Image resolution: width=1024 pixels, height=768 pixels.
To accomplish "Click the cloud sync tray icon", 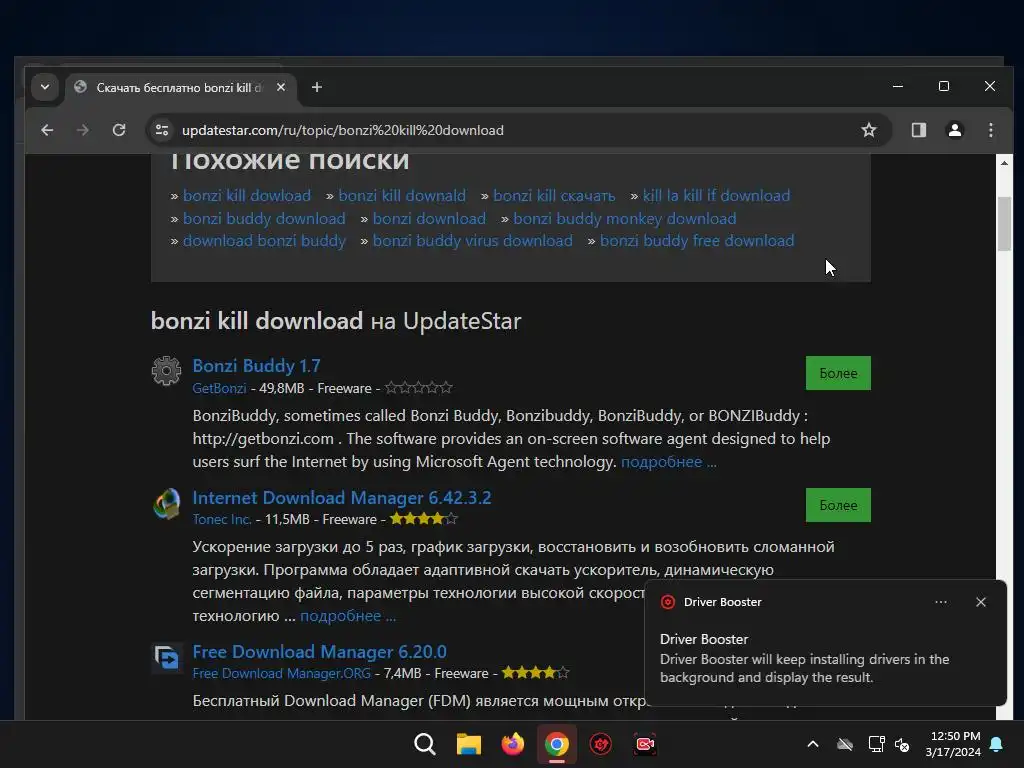I will click(845, 744).
